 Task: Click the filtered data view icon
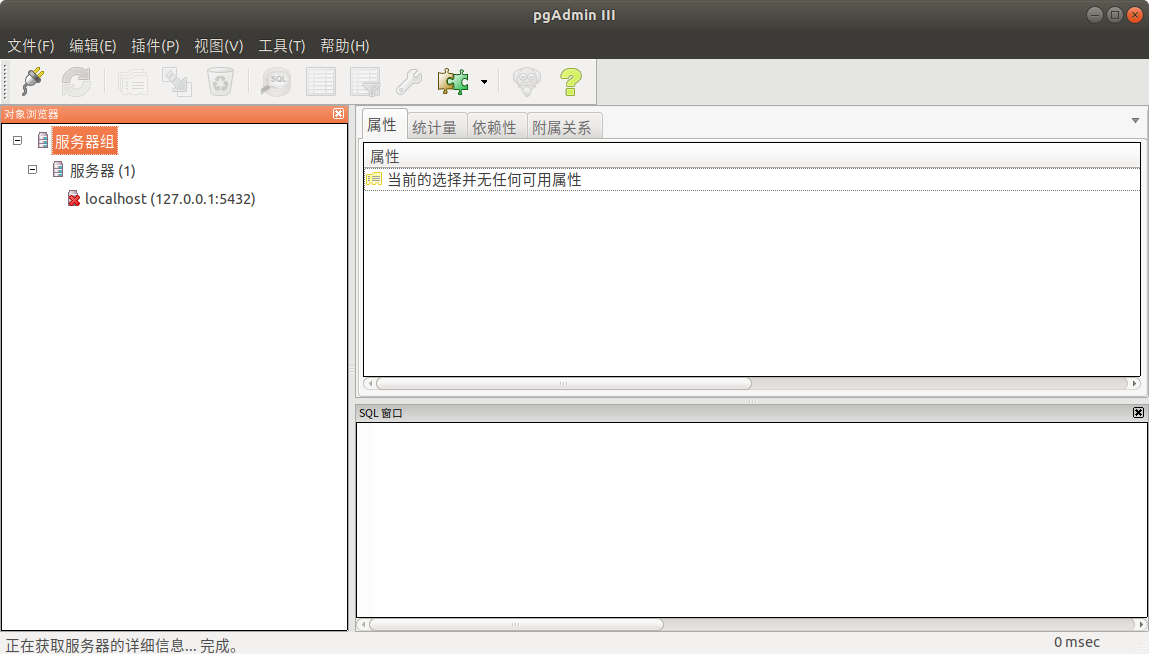pos(364,81)
